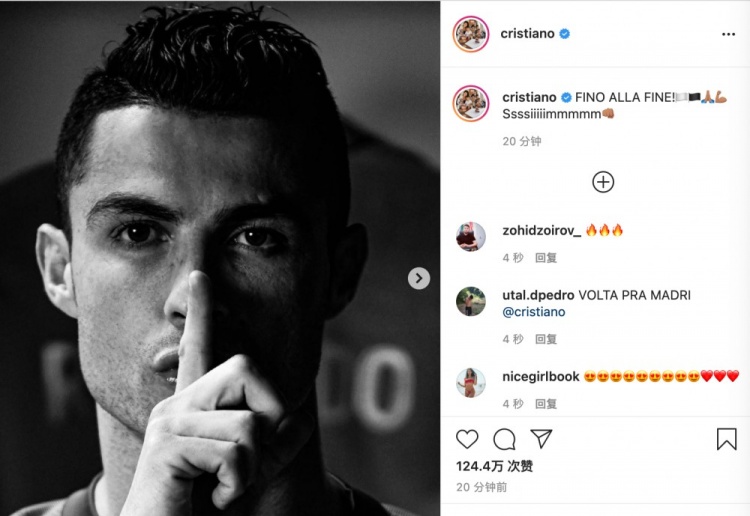Follow the @cristiano mention link

click(x=534, y=312)
